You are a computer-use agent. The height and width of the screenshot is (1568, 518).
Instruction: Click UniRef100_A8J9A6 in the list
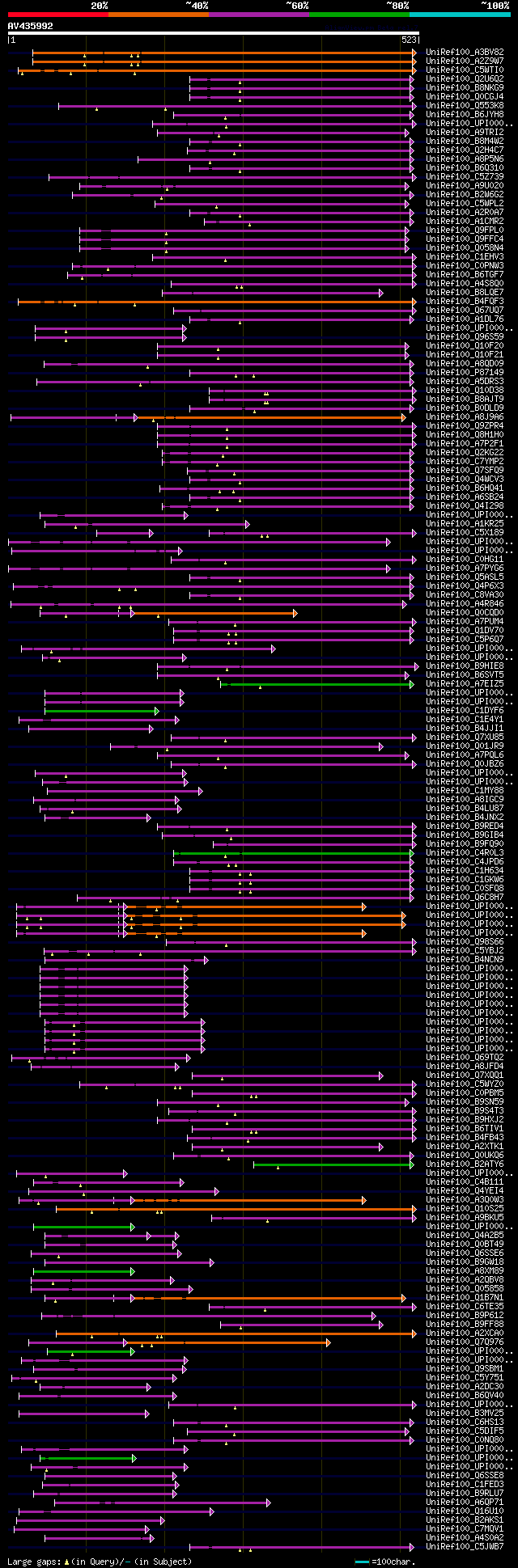pyautogui.click(x=465, y=416)
